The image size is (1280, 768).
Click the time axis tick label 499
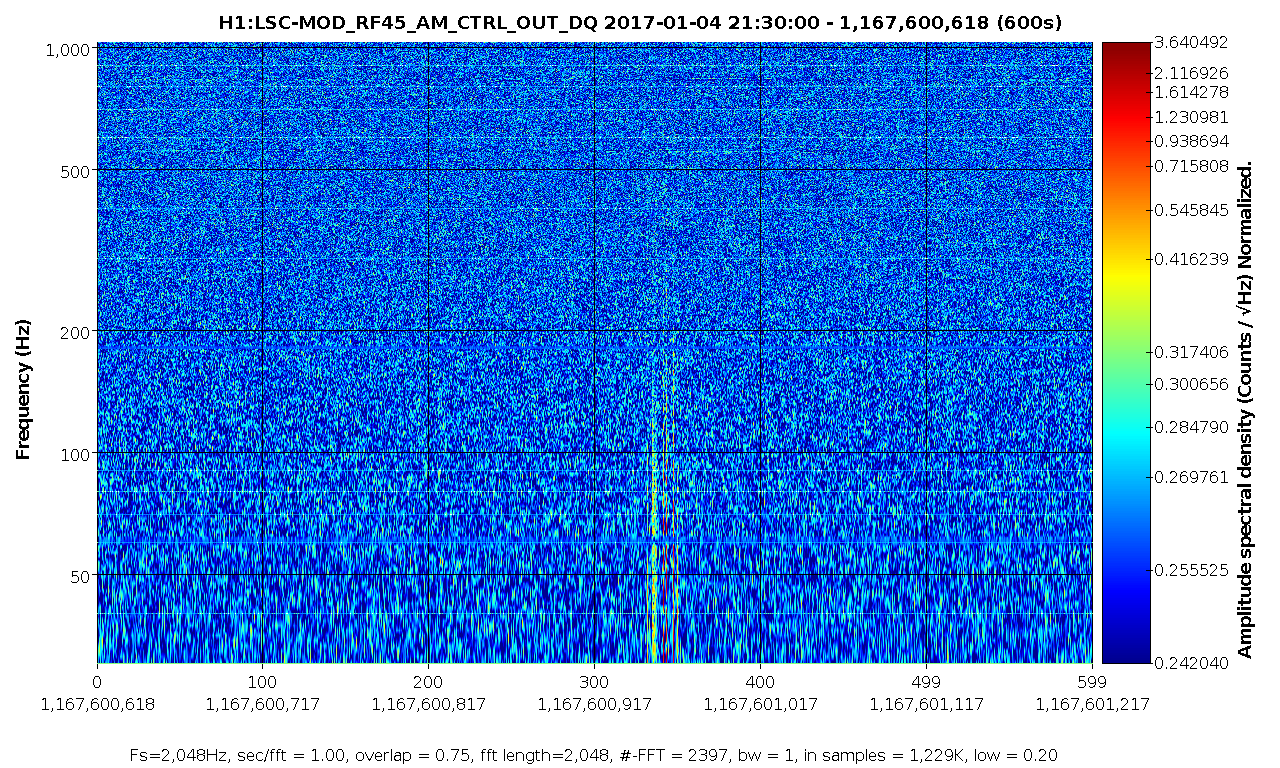tap(926, 682)
